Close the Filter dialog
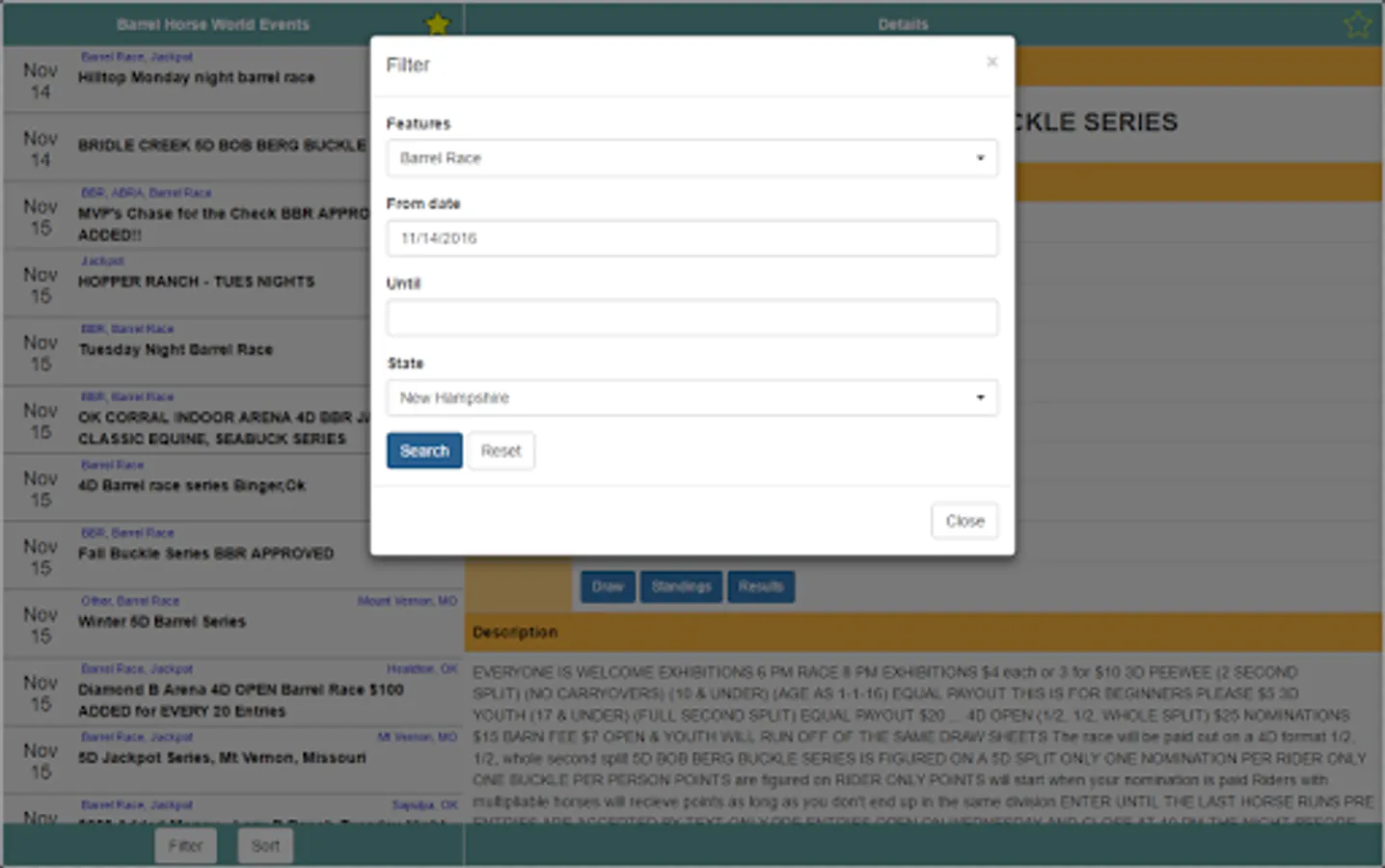Image resolution: width=1385 pixels, height=868 pixels. pos(964,520)
